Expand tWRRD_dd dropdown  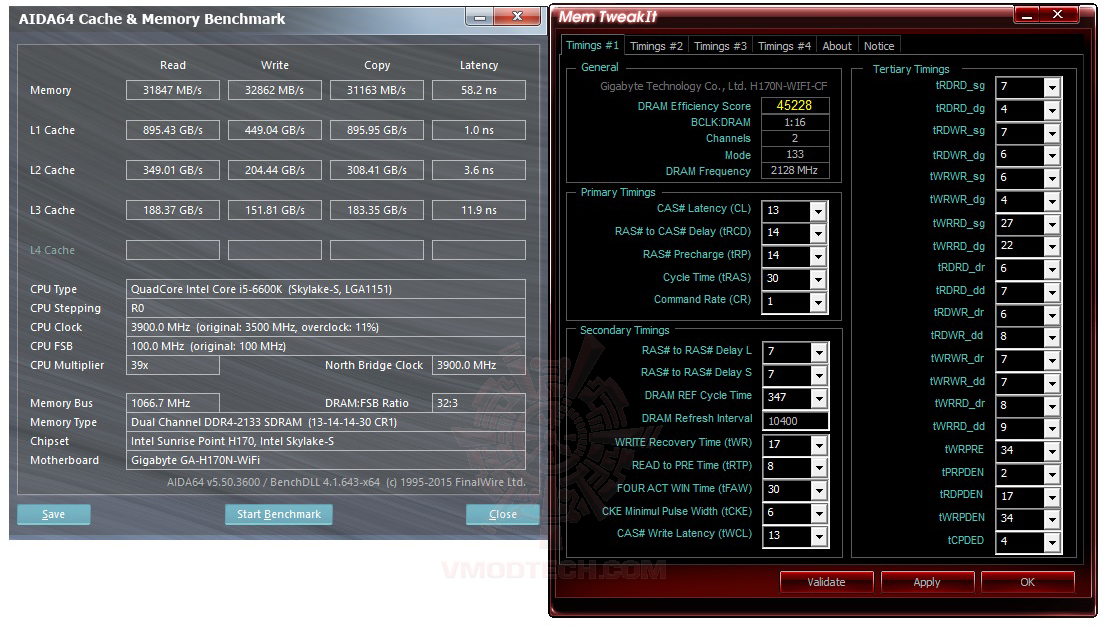[x=1052, y=428]
